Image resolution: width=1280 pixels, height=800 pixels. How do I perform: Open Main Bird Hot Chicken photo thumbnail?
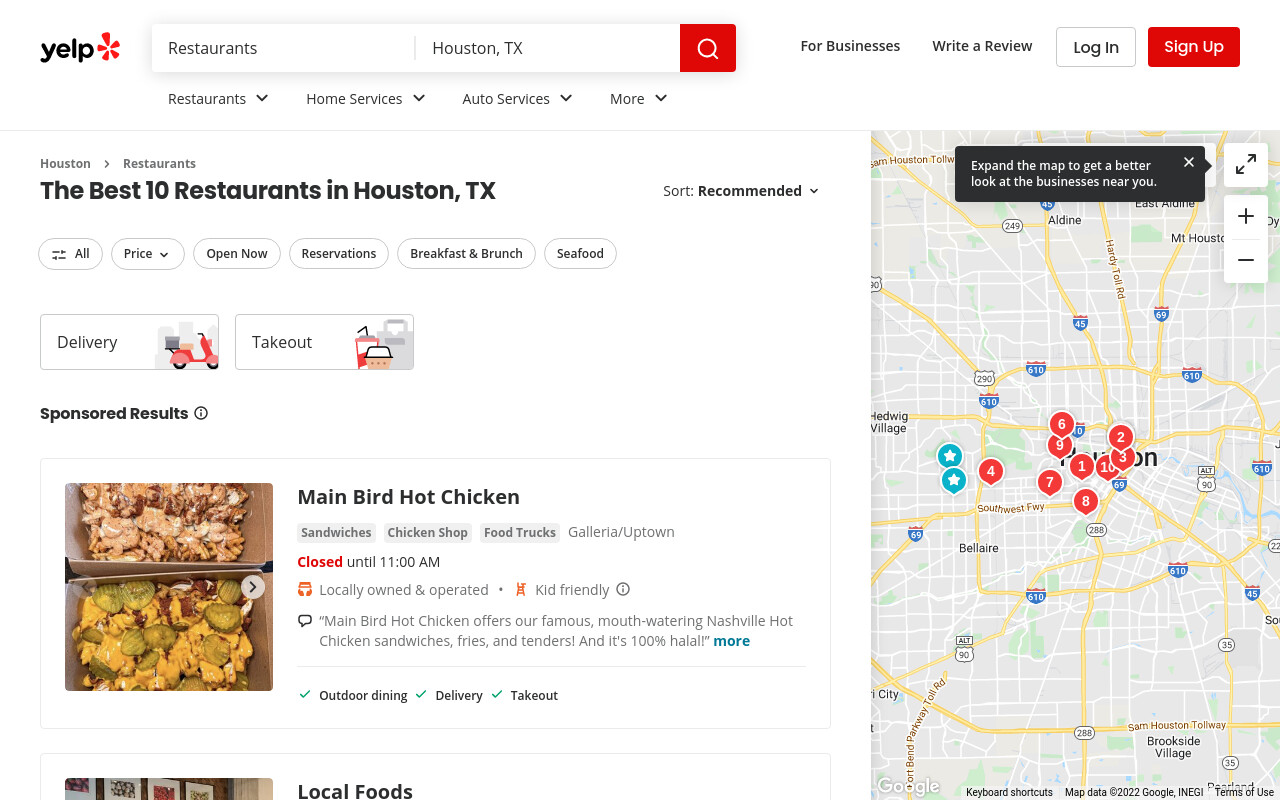169,587
